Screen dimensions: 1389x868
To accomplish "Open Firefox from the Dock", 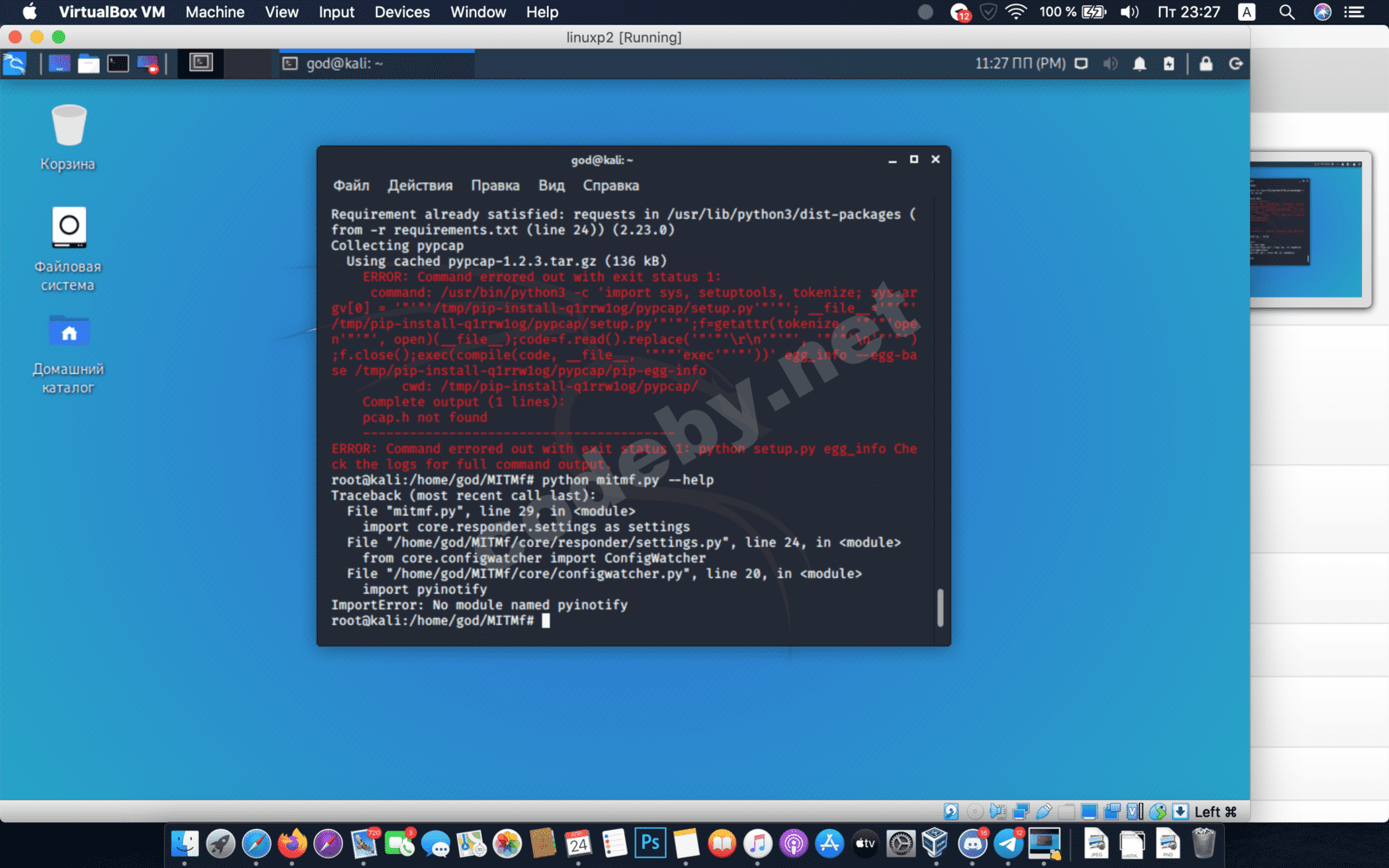I will pyautogui.click(x=293, y=843).
